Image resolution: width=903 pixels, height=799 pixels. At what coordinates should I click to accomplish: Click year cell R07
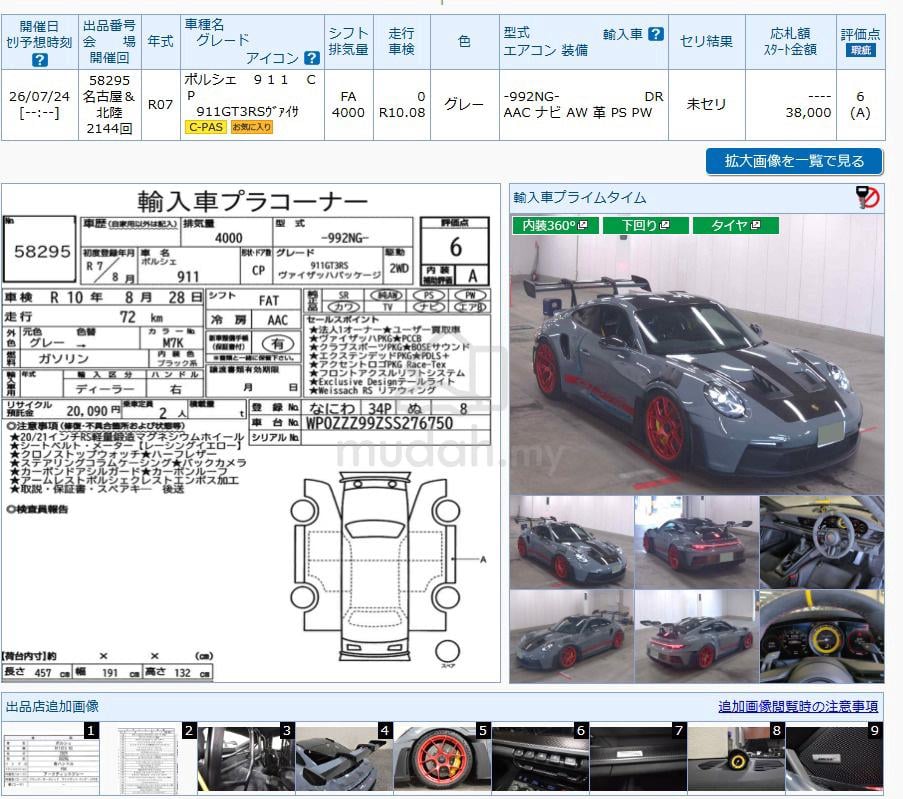[160, 104]
